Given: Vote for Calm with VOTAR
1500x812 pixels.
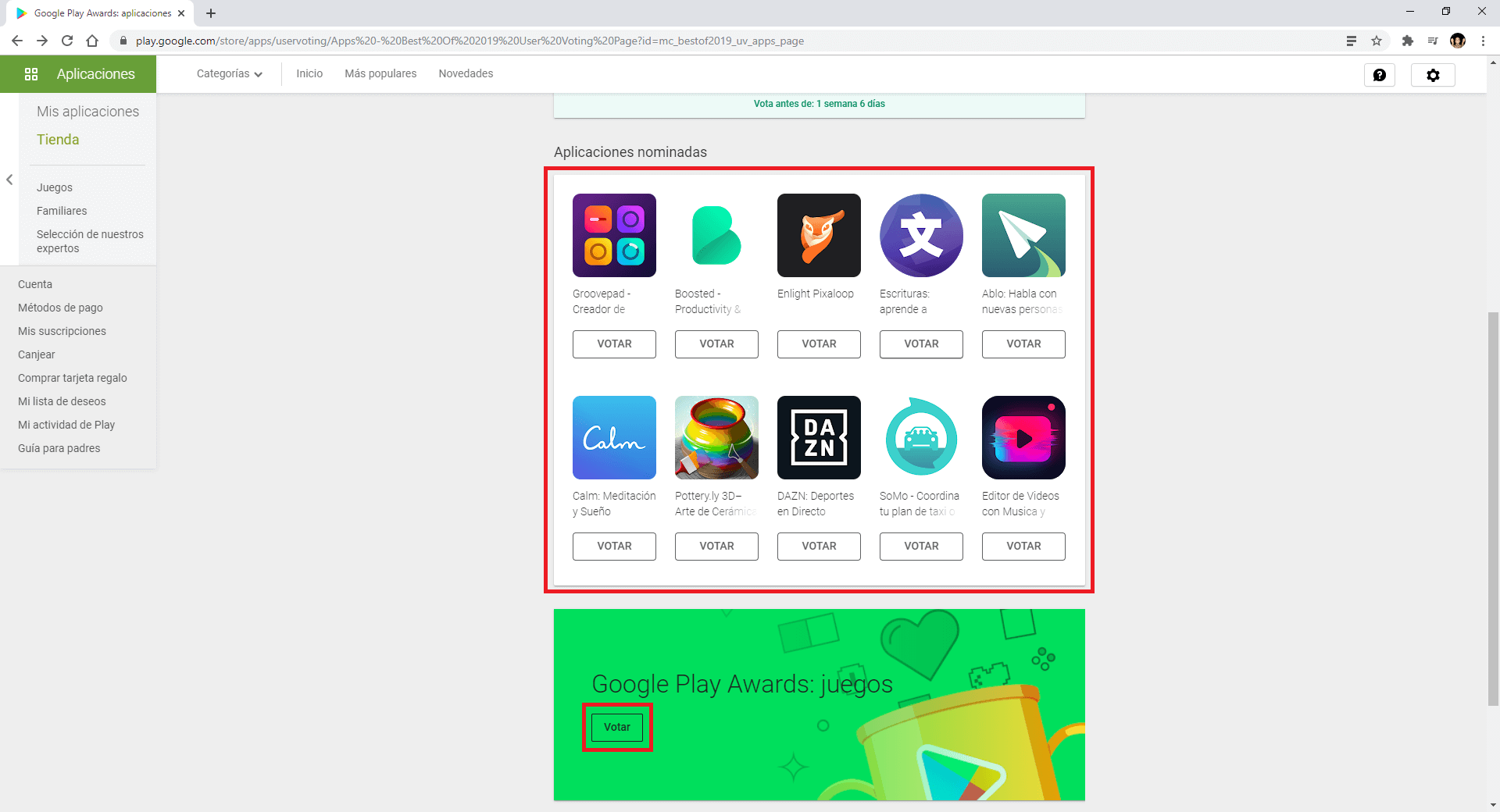Looking at the screenshot, I should click(x=614, y=547).
